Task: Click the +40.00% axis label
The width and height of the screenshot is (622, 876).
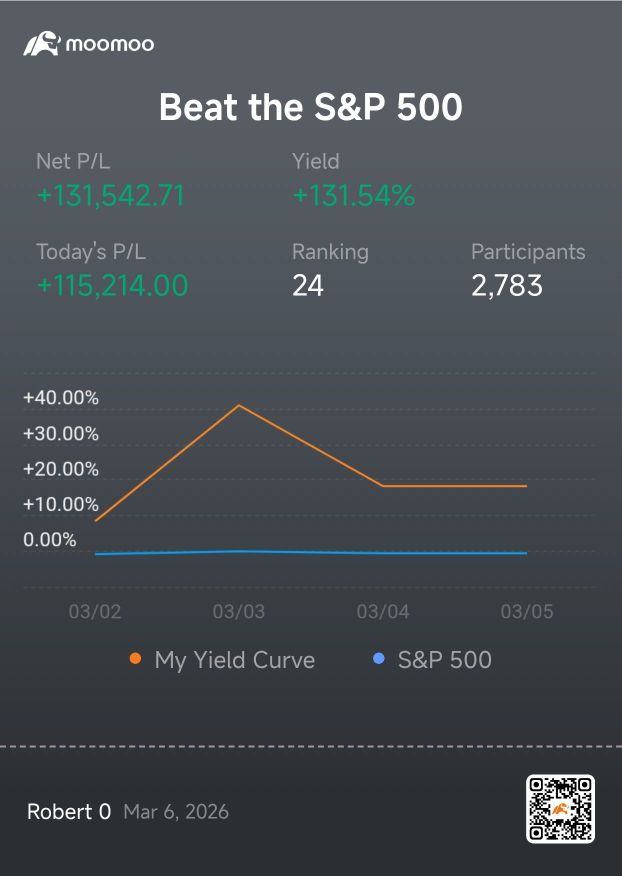Action: pyautogui.click(x=61, y=398)
